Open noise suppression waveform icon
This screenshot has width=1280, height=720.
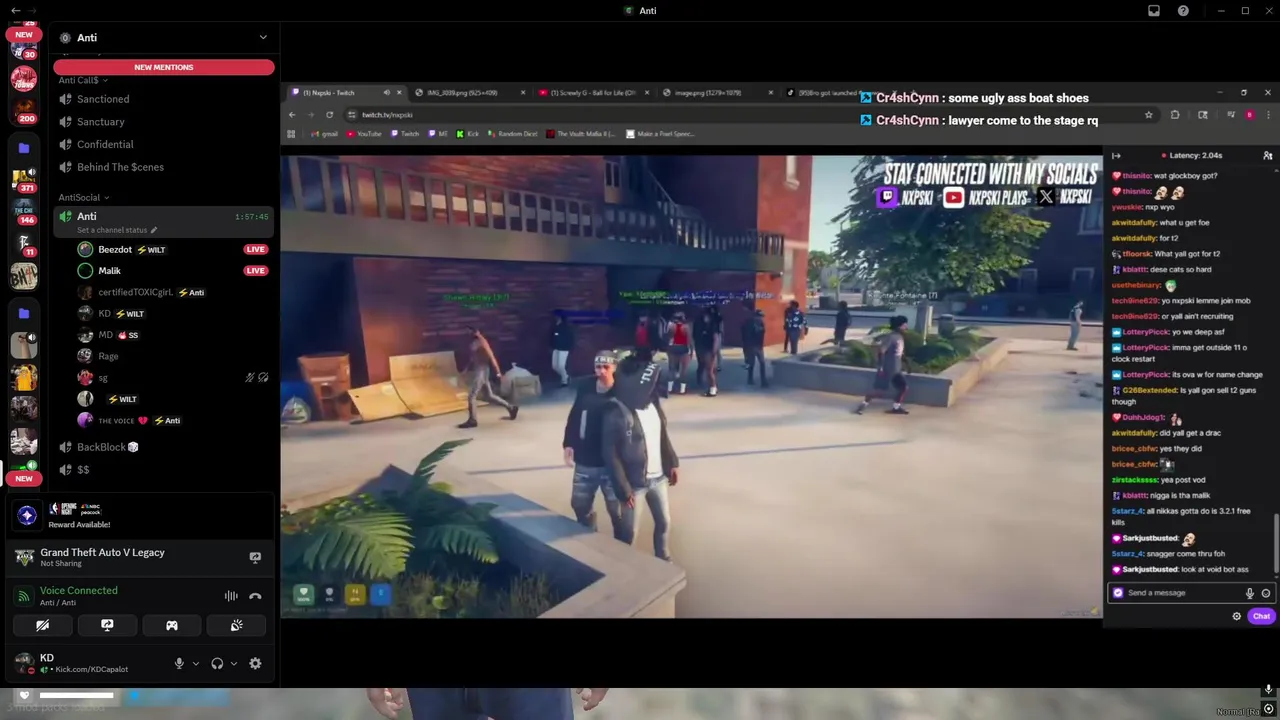[231, 596]
